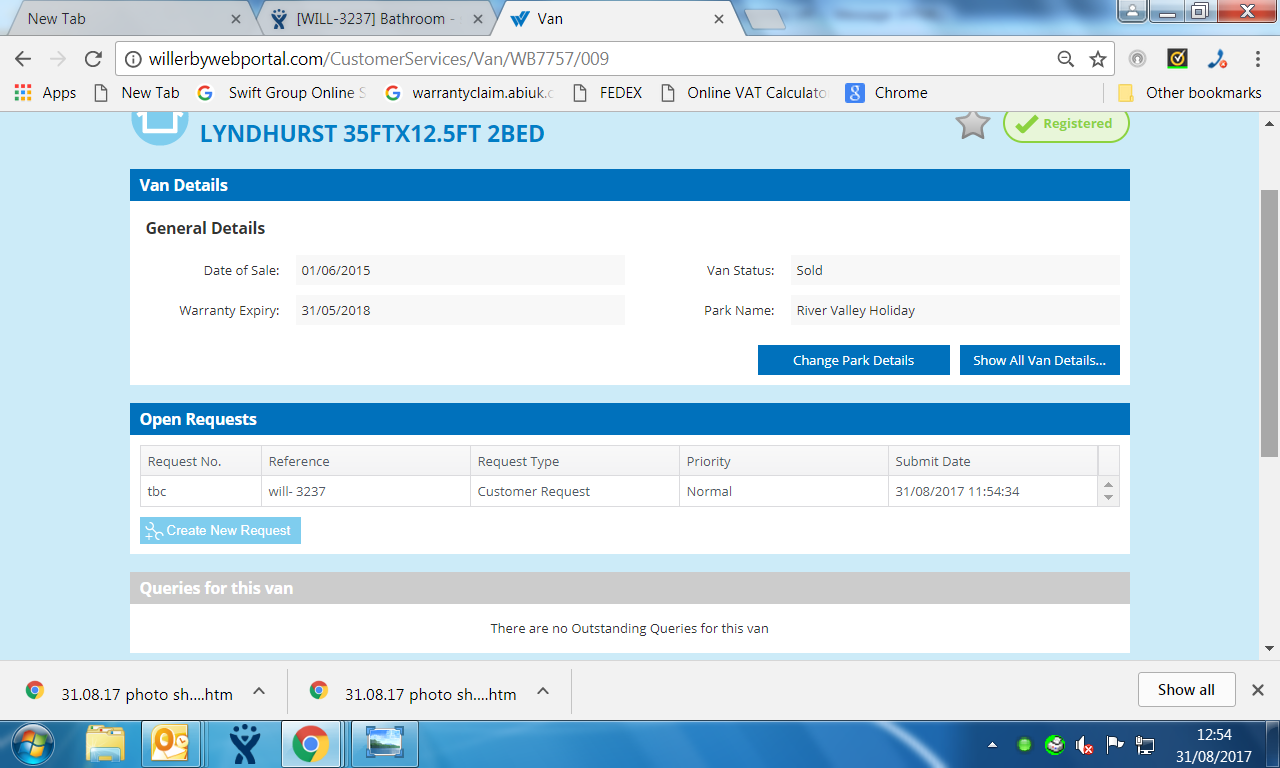This screenshot has width=1280, height=768.
Task: Reload the current page
Action: tap(93, 59)
